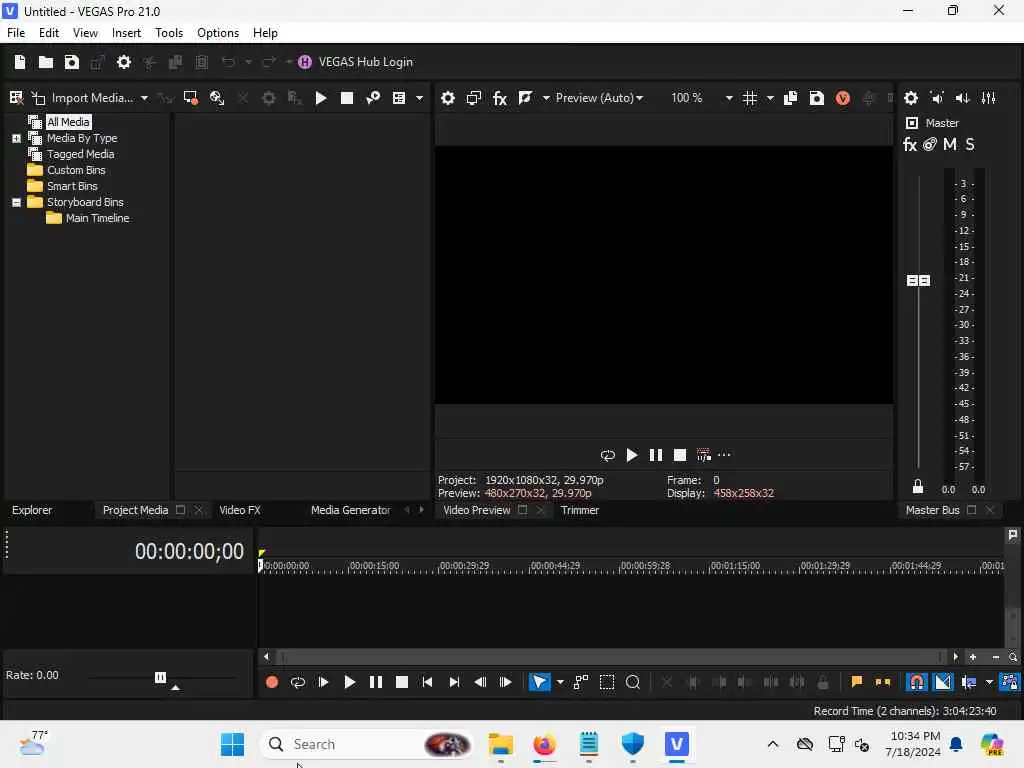Click the Rate slider handle
Viewport: 1024px width, 768px height.
pos(160,677)
